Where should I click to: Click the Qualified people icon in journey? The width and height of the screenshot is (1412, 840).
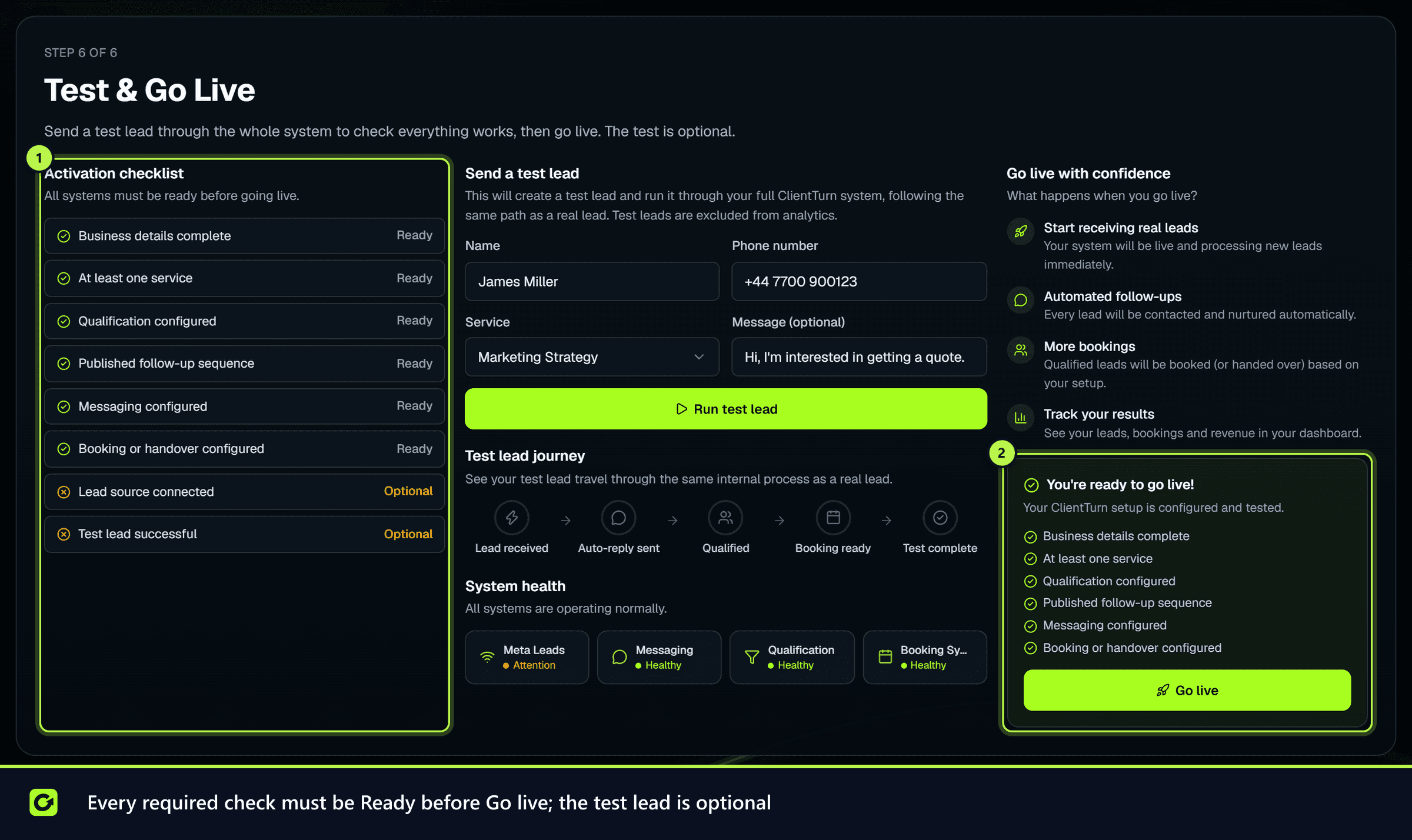tap(725, 518)
